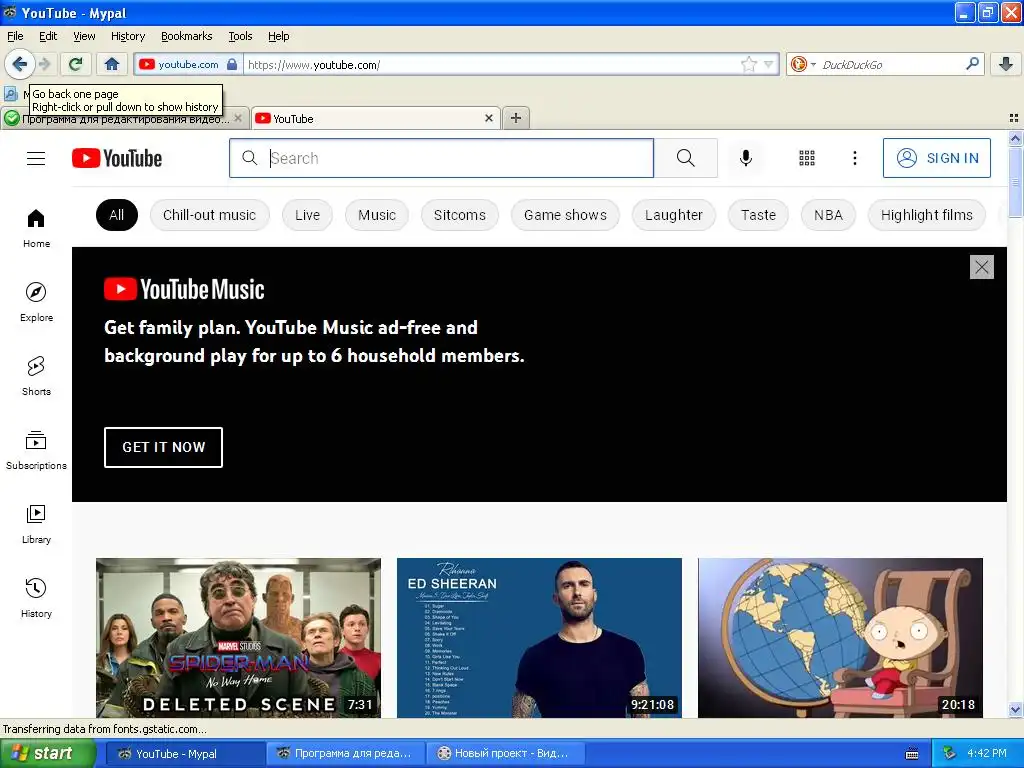Select the NBA filter chip
The height and width of the screenshot is (768, 1024).
tap(828, 215)
